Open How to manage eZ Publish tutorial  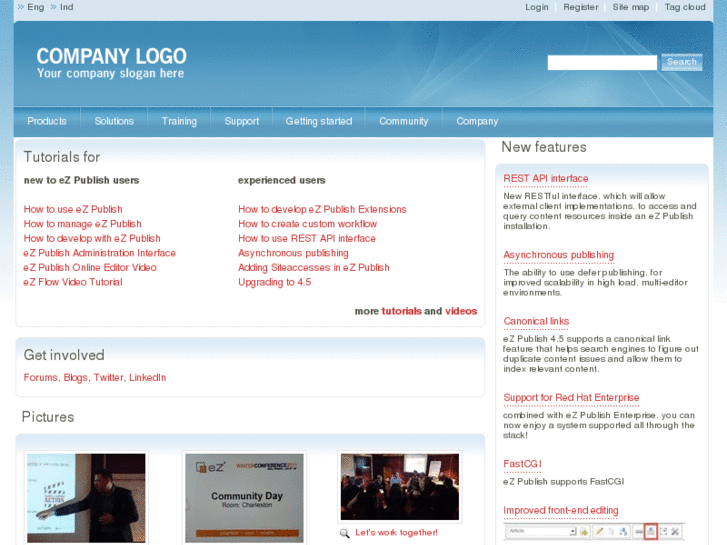83,224
